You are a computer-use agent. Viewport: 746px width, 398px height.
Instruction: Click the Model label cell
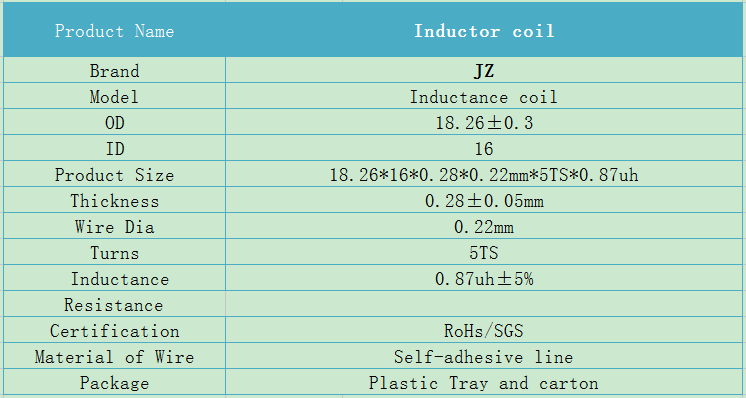click(114, 97)
